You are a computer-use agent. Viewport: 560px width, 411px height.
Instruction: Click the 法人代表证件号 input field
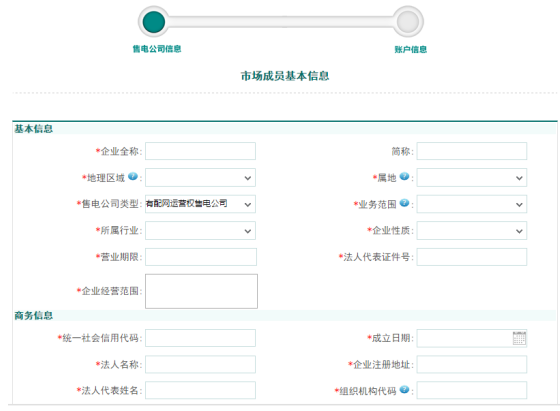point(472,257)
